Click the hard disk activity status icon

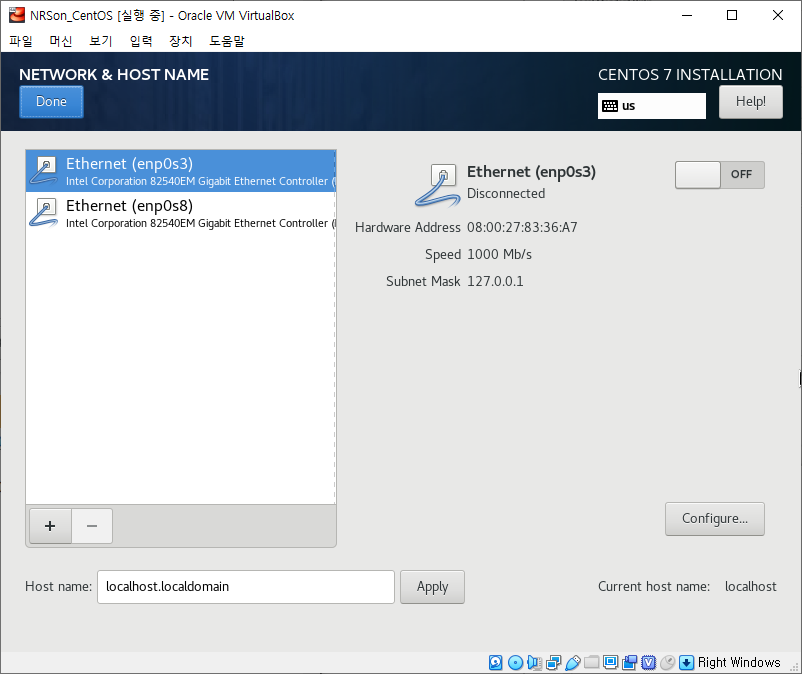(x=495, y=662)
